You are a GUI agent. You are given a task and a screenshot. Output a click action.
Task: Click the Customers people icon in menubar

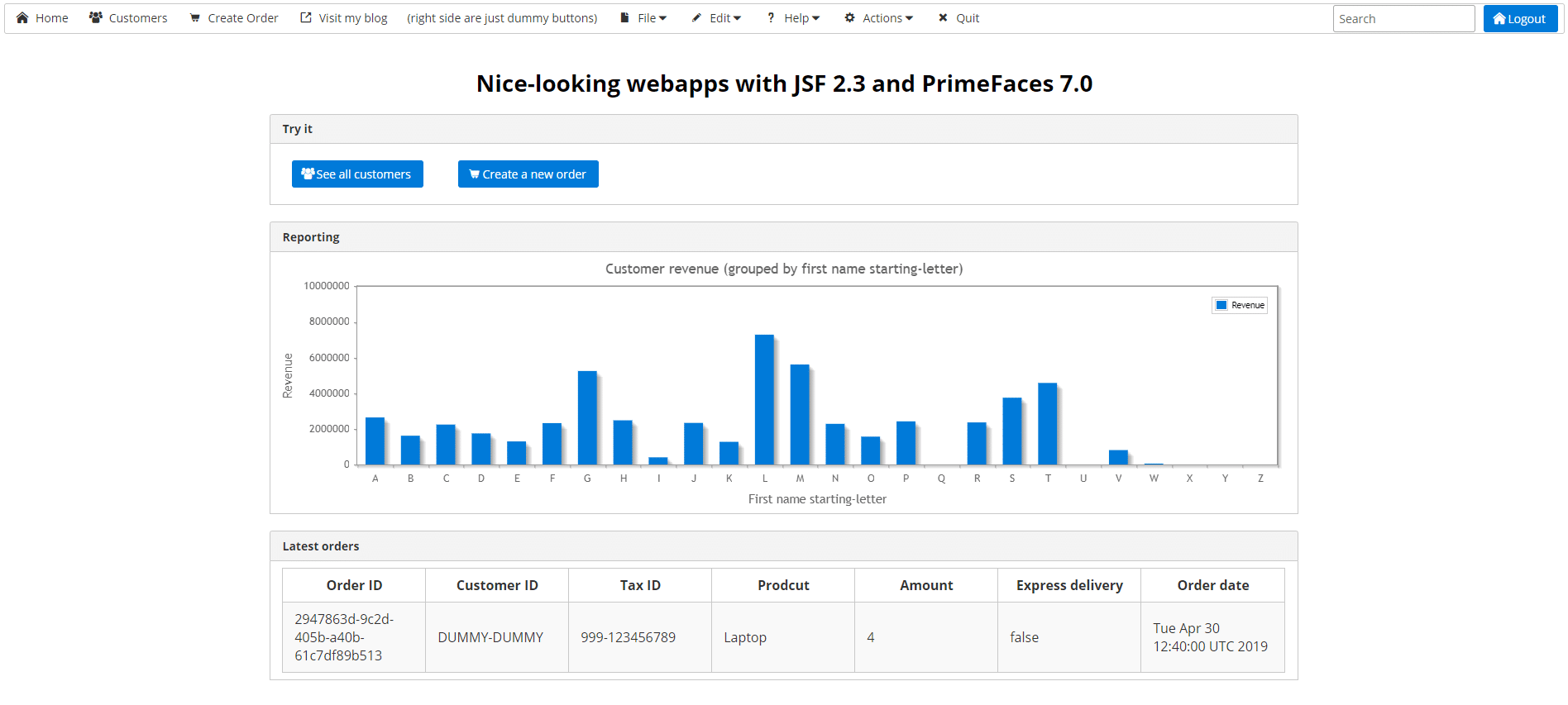96,17
